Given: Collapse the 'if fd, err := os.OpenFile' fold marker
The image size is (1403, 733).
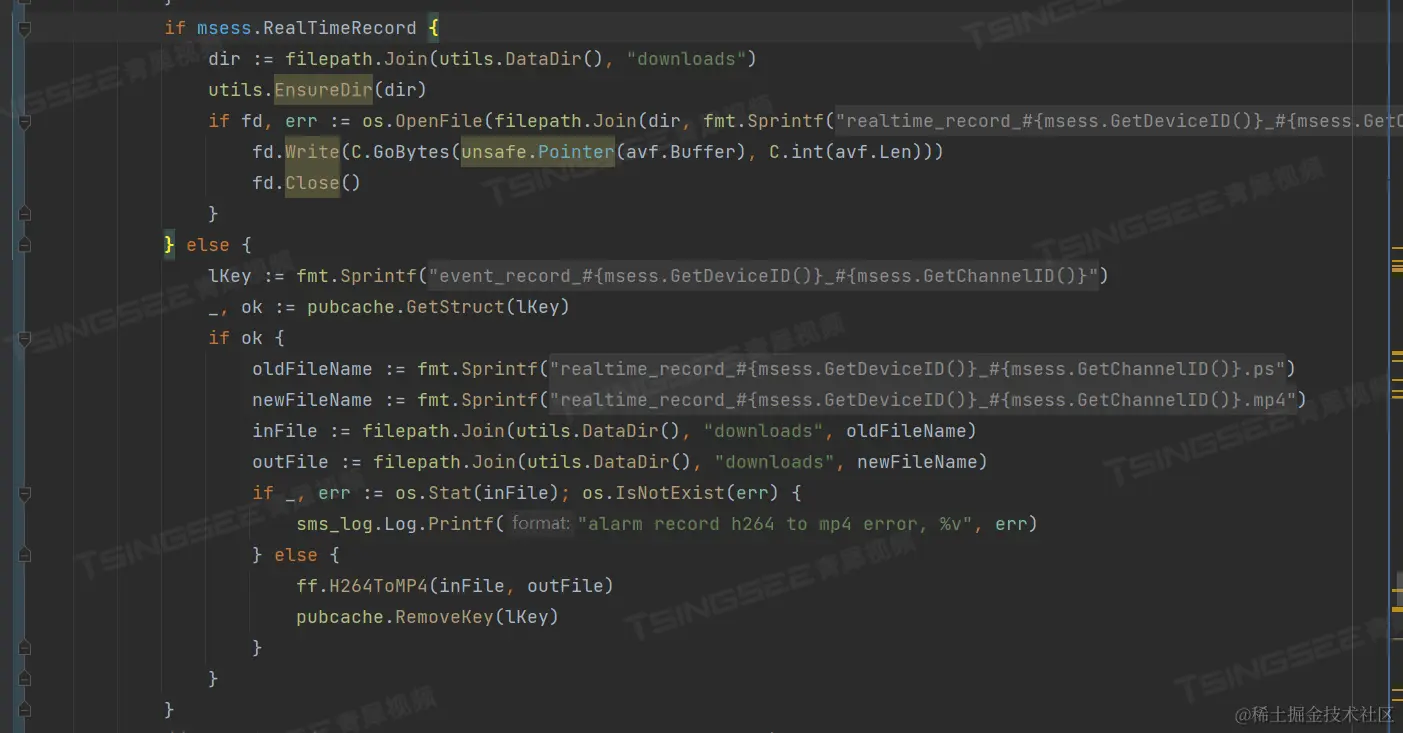Looking at the screenshot, I should [x=24, y=121].
